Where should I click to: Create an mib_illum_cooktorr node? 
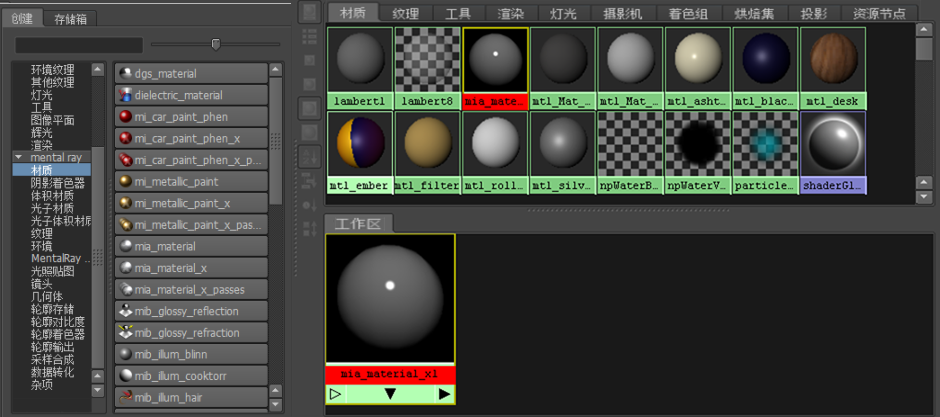pyautogui.click(x=191, y=376)
